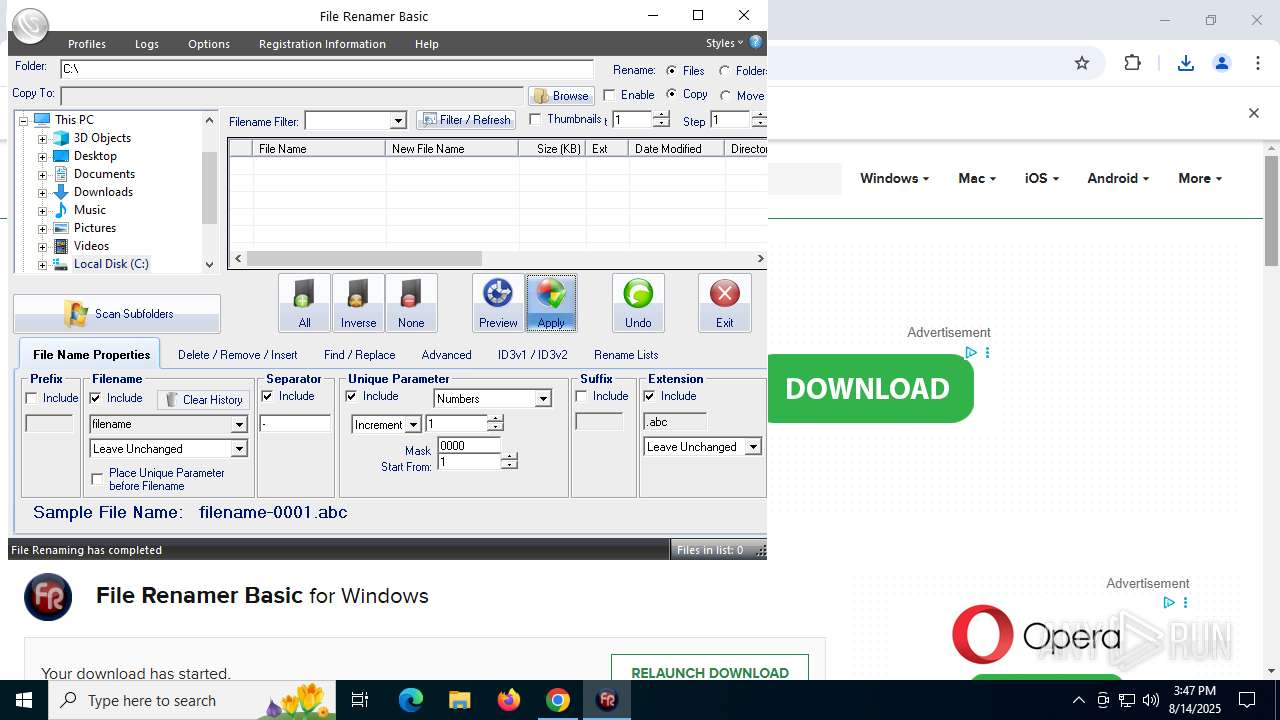Open File Explorer from taskbar
This screenshot has height=720, width=1280.
(x=459, y=700)
